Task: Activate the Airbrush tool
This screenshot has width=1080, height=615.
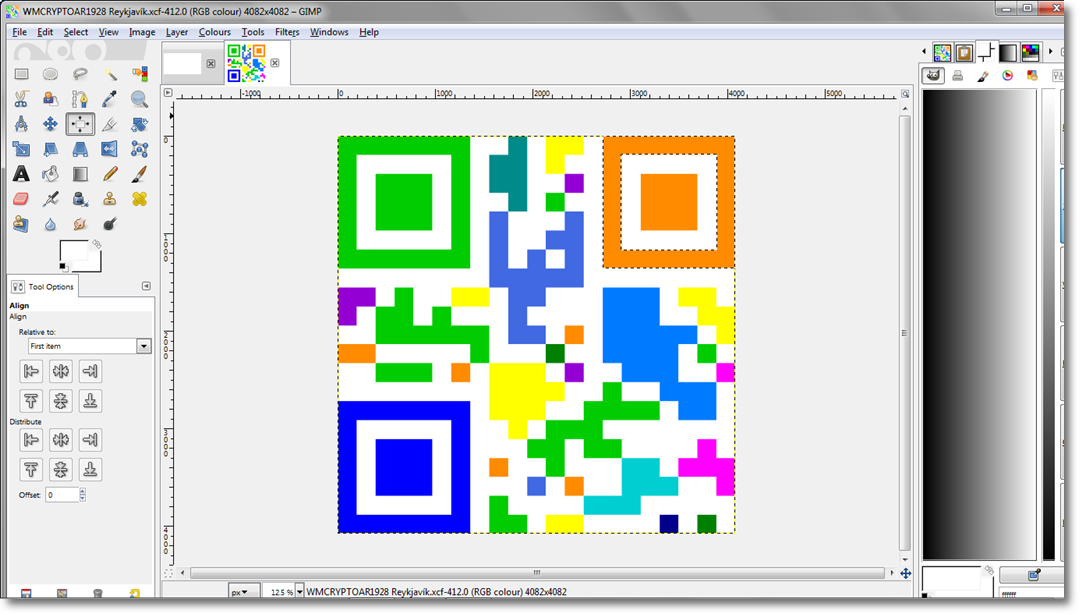Action: 50,199
